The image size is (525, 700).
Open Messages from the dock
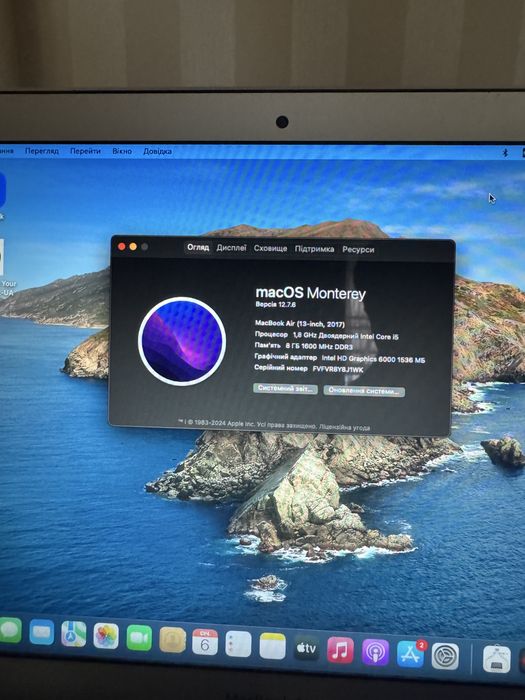tap(10, 630)
